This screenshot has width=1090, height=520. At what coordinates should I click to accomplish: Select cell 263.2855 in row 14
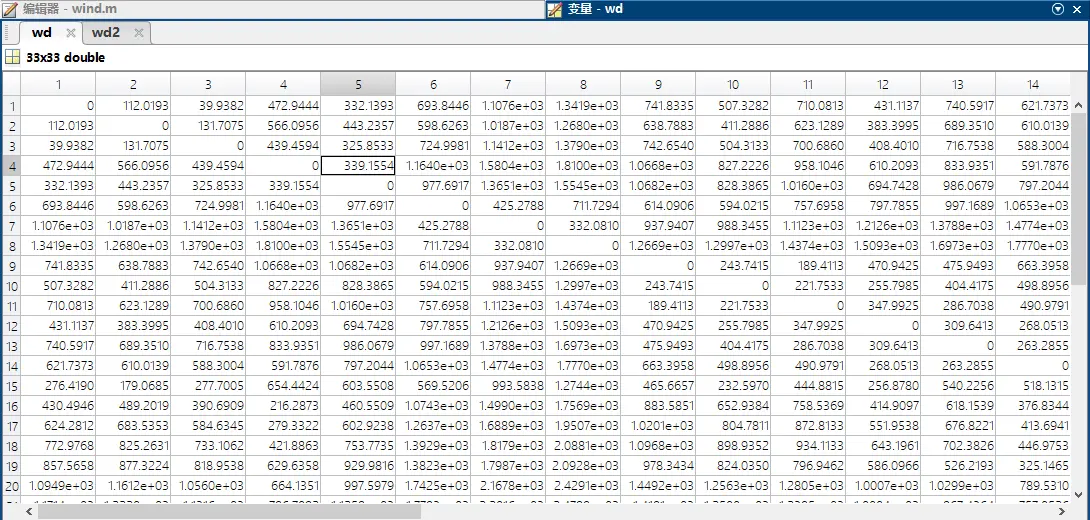point(958,366)
